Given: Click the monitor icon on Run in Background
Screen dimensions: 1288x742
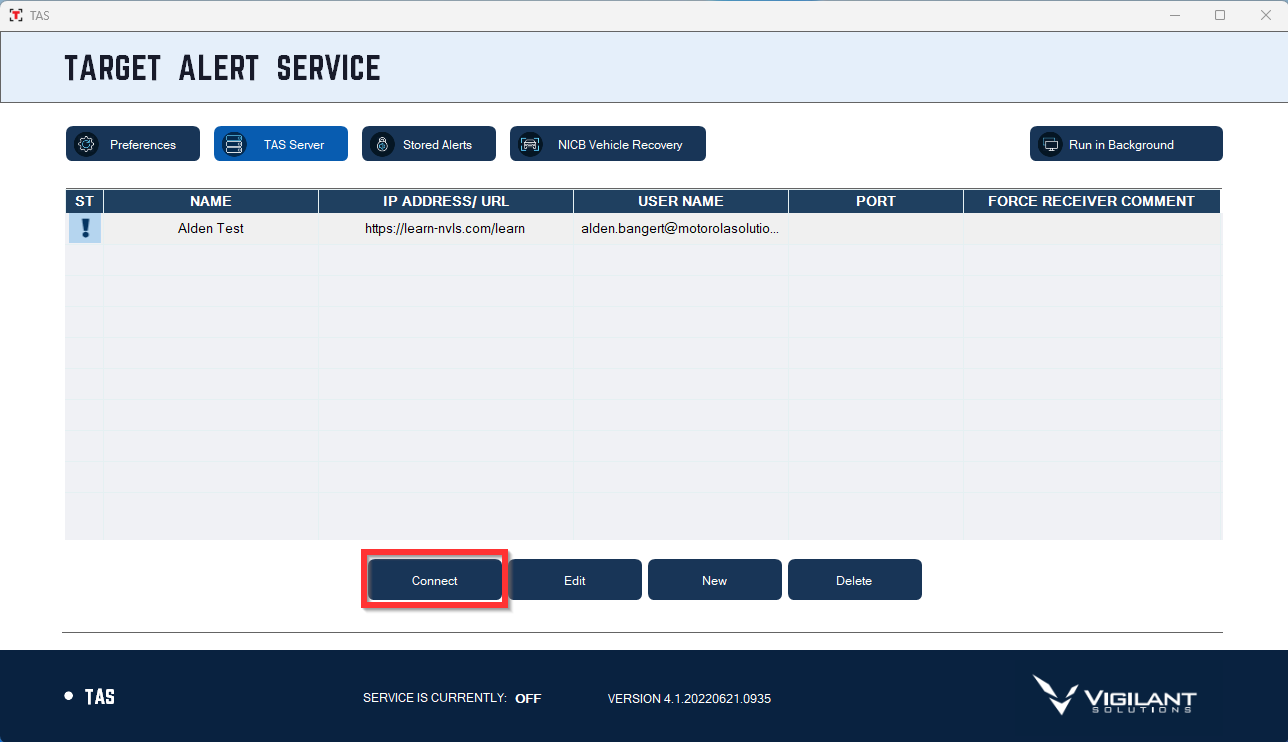Looking at the screenshot, I should (x=1050, y=144).
